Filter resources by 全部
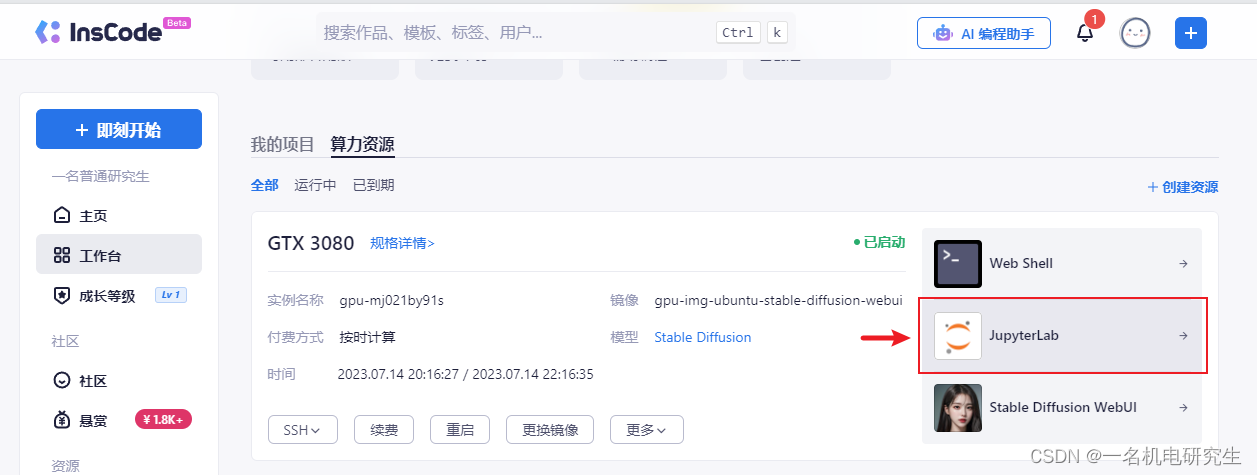 click(264, 186)
